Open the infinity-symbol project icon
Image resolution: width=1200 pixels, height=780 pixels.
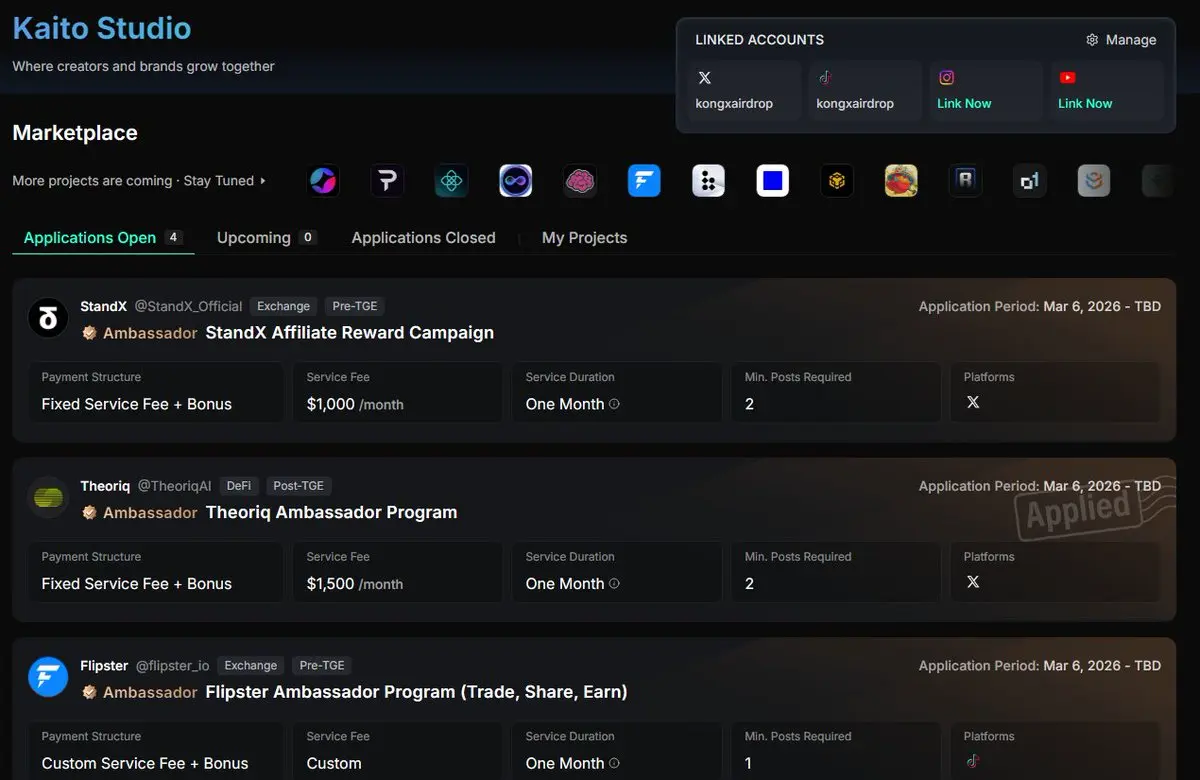tap(516, 181)
